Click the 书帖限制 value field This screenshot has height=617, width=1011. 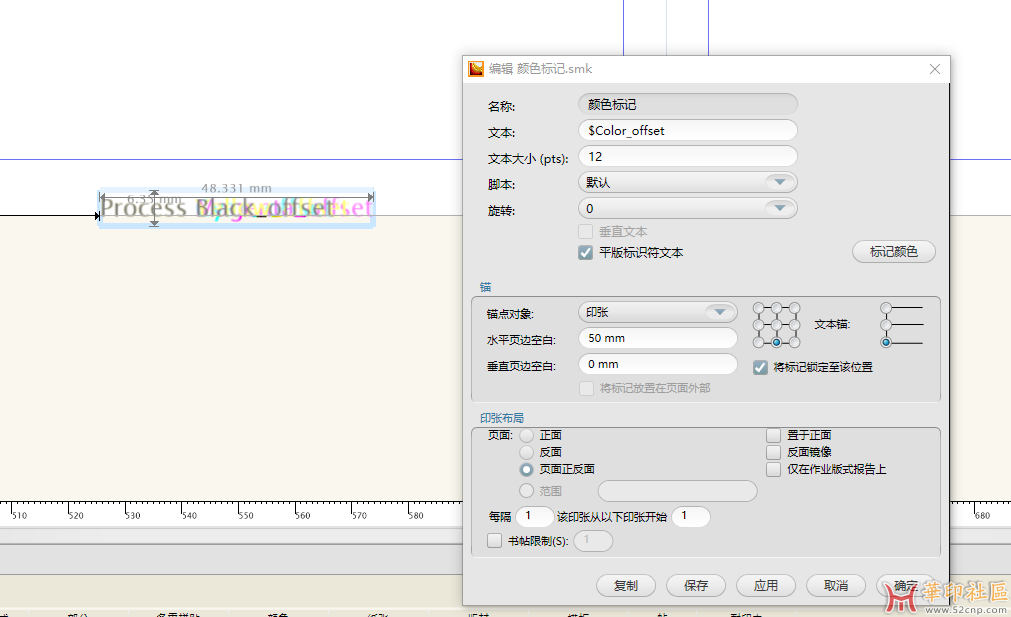click(593, 541)
